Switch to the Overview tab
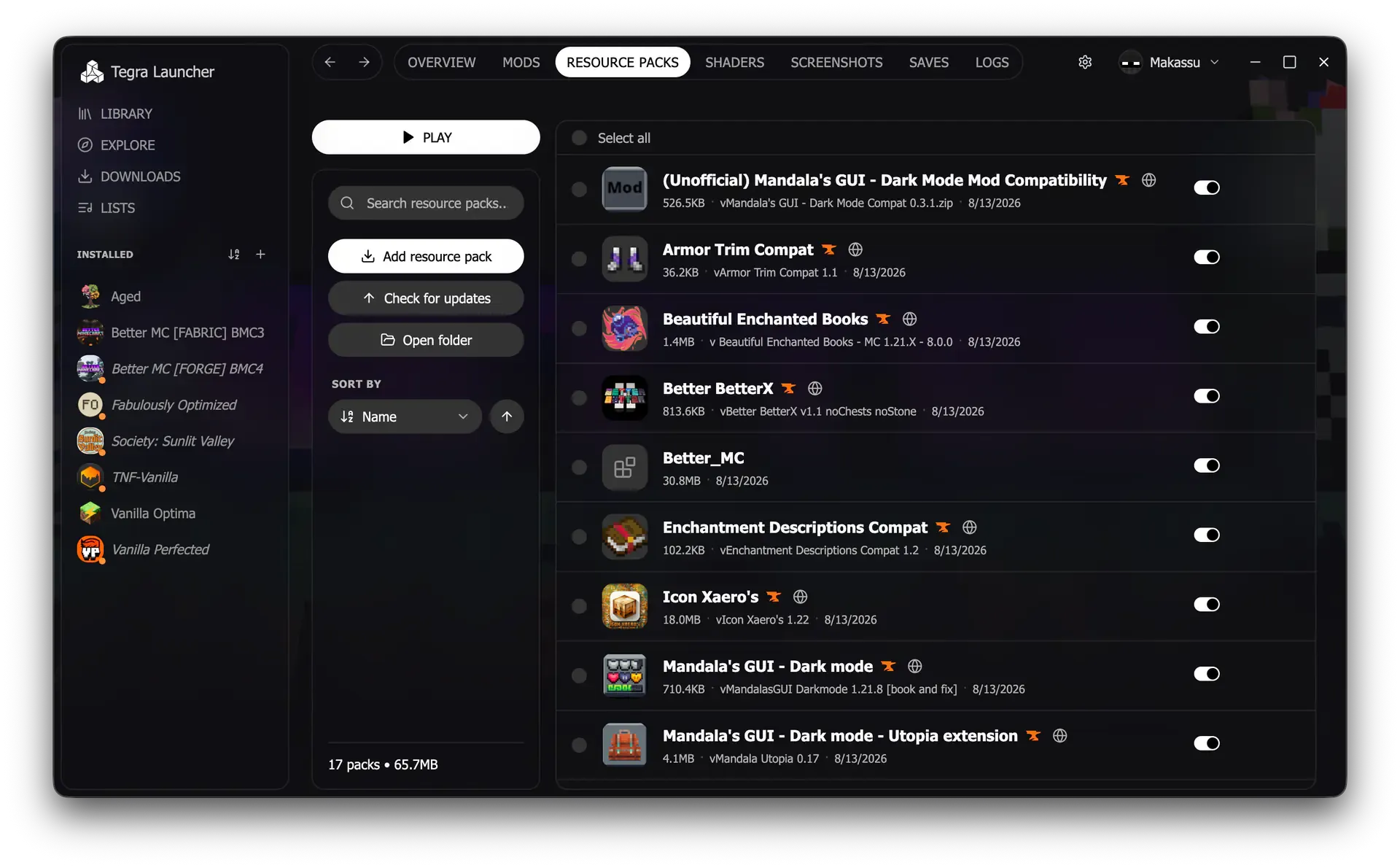The height and width of the screenshot is (868, 1400). coord(441,62)
